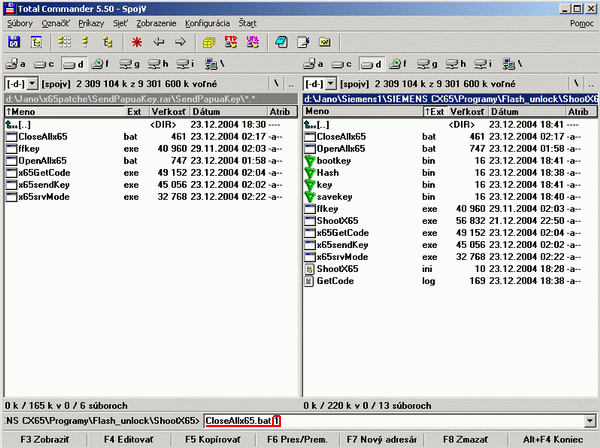Open the URL new FTP connection icon
Image resolution: width=600 pixels, height=448 pixels.
(x=253, y=42)
